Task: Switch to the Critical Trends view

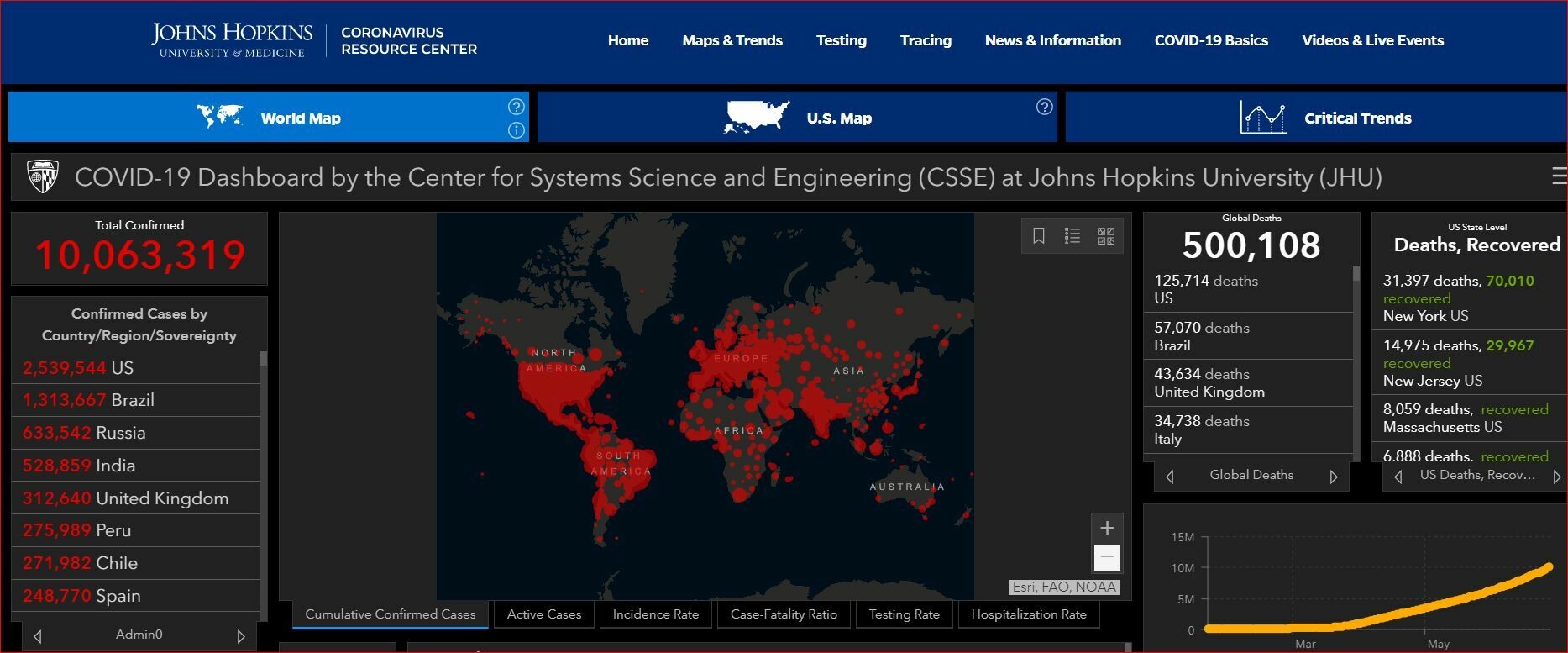Action: [x=1316, y=117]
